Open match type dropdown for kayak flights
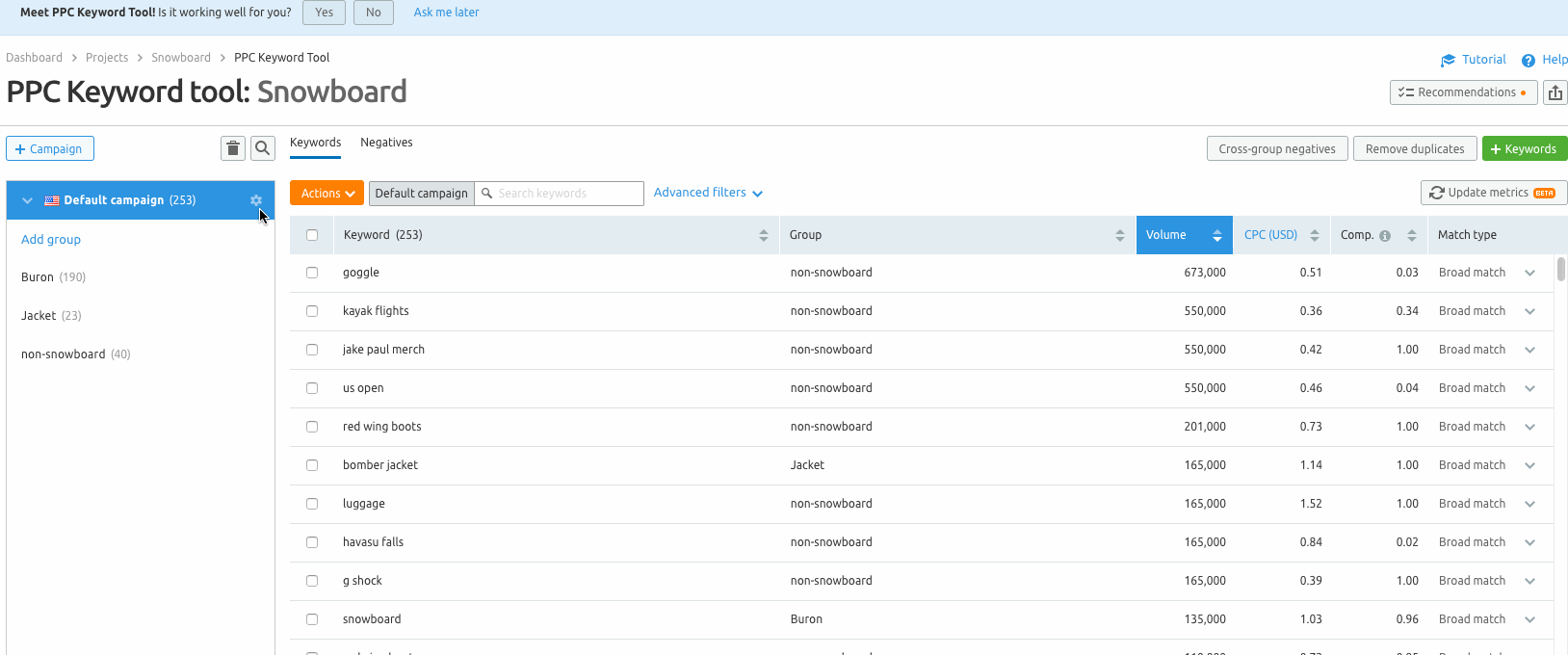The height and width of the screenshot is (655, 1568). click(1529, 311)
